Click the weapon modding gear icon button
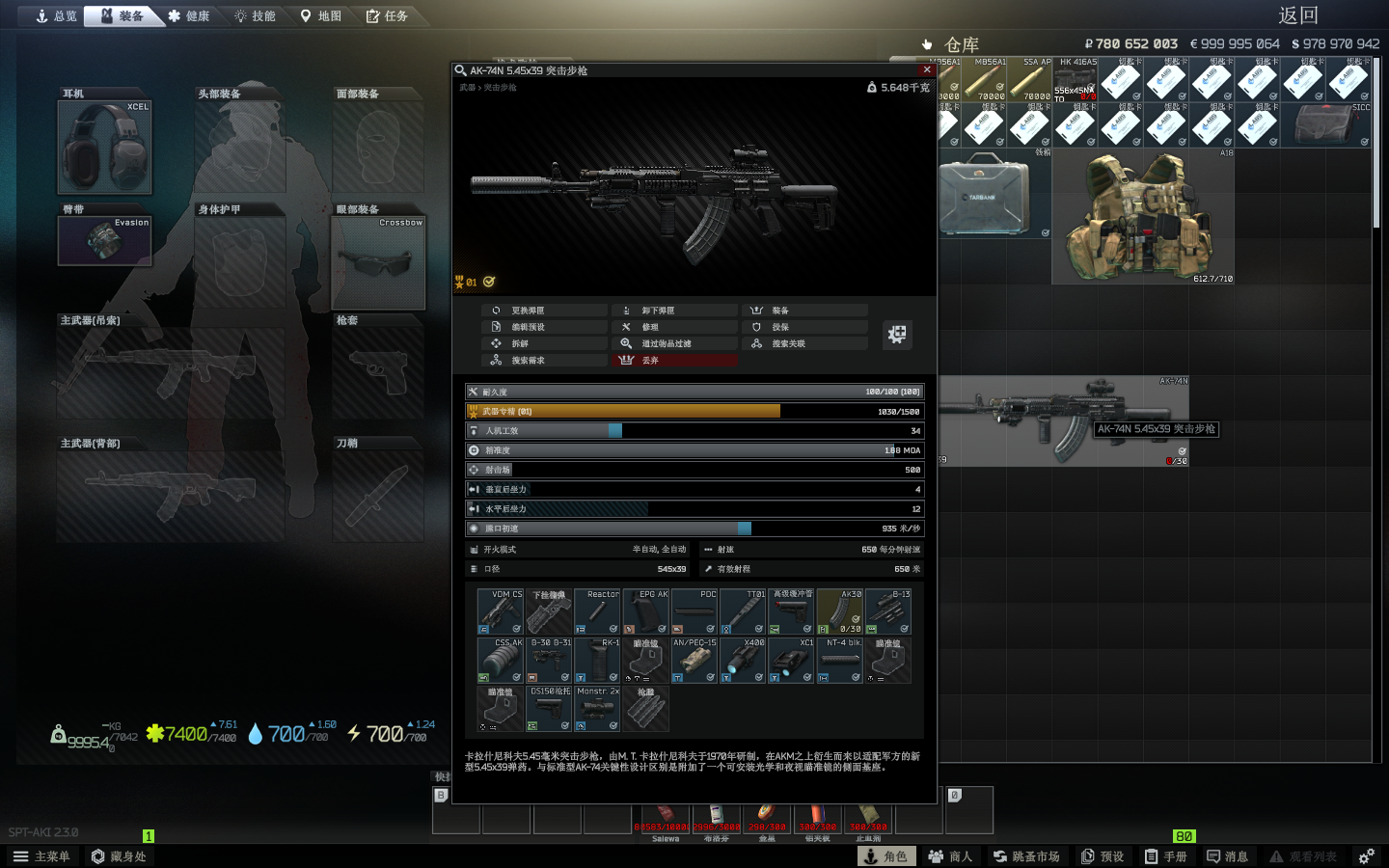This screenshot has height=868, width=1389. tap(897, 334)
